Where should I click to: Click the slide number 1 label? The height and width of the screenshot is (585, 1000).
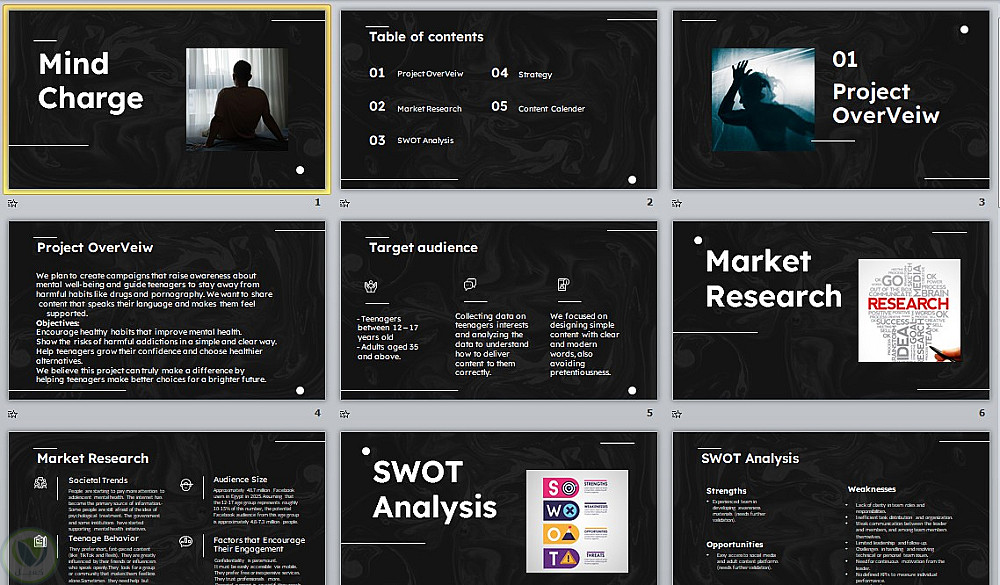point(318,202)
